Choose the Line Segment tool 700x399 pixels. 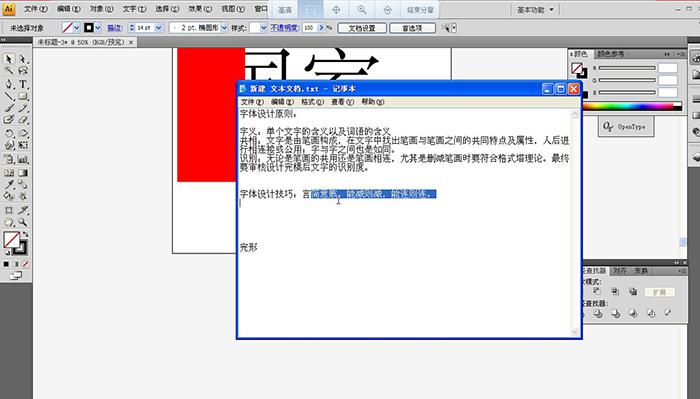click(9, 96)
